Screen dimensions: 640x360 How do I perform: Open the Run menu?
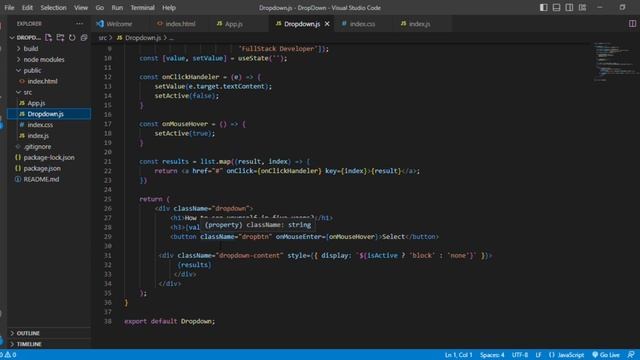click(117, 8)
